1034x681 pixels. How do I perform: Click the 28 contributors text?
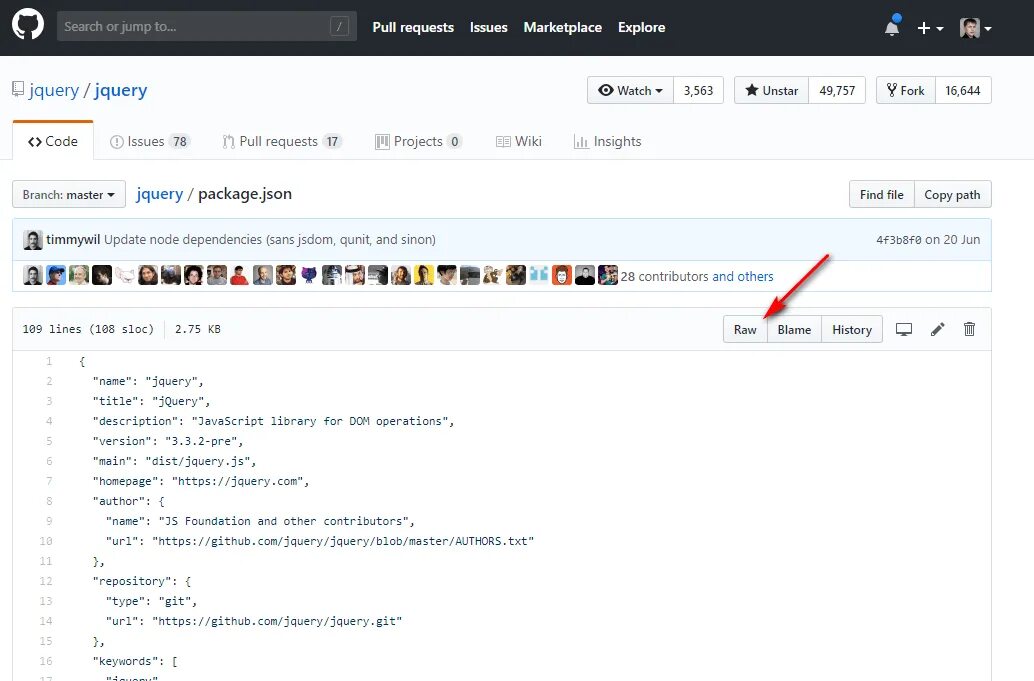tap(665, 276)
